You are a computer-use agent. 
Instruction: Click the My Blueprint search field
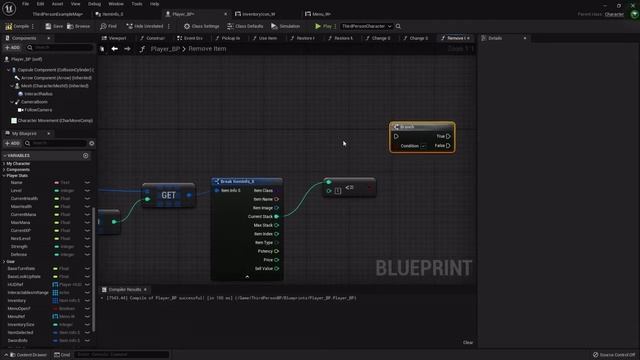pos(55,143)
